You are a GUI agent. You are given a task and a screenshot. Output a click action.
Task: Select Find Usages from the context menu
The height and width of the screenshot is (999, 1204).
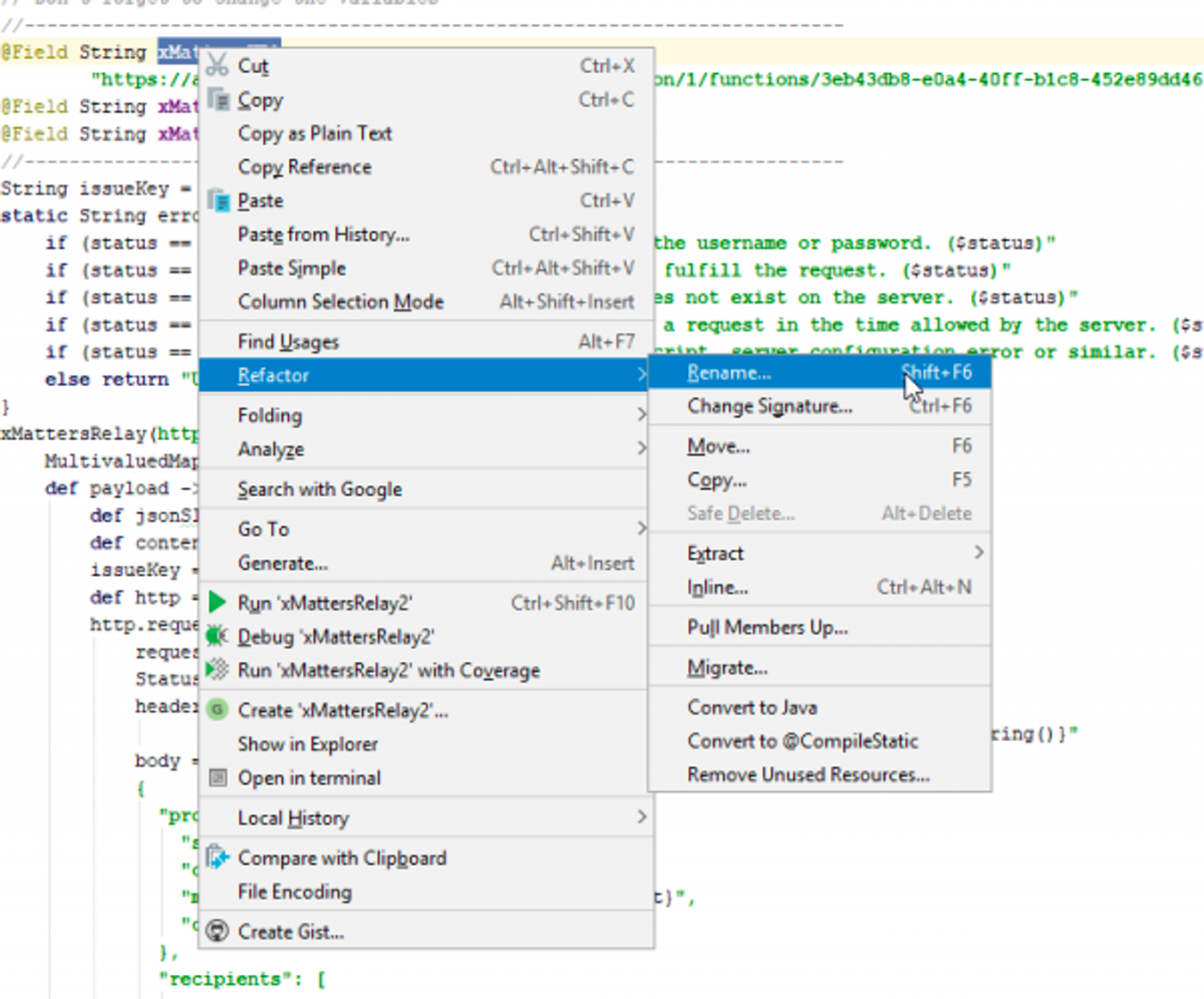[x=287, y=341]
